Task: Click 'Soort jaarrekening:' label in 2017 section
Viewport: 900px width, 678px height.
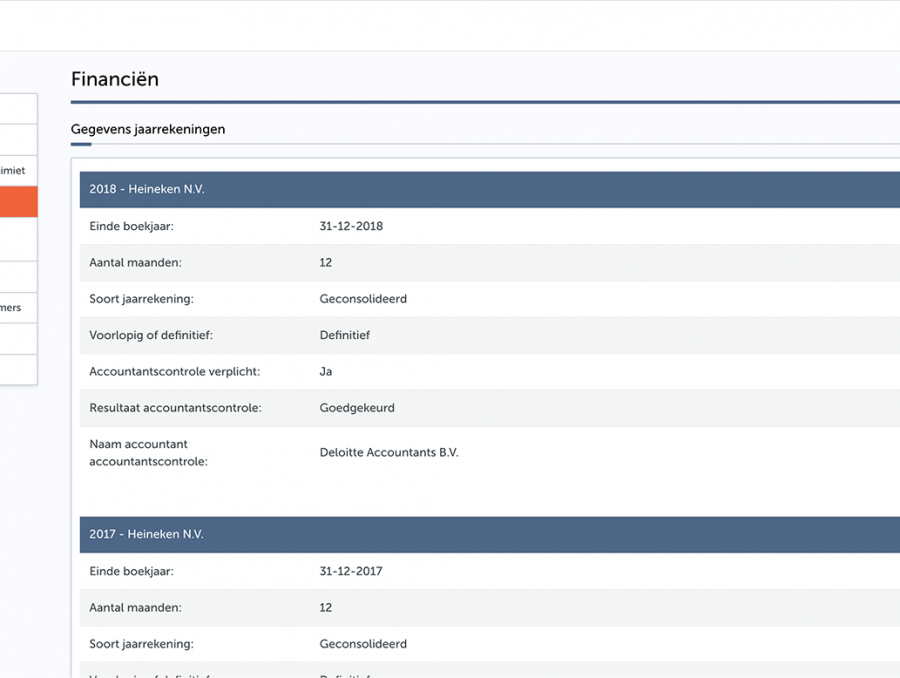Action: [x=141, y=644]
